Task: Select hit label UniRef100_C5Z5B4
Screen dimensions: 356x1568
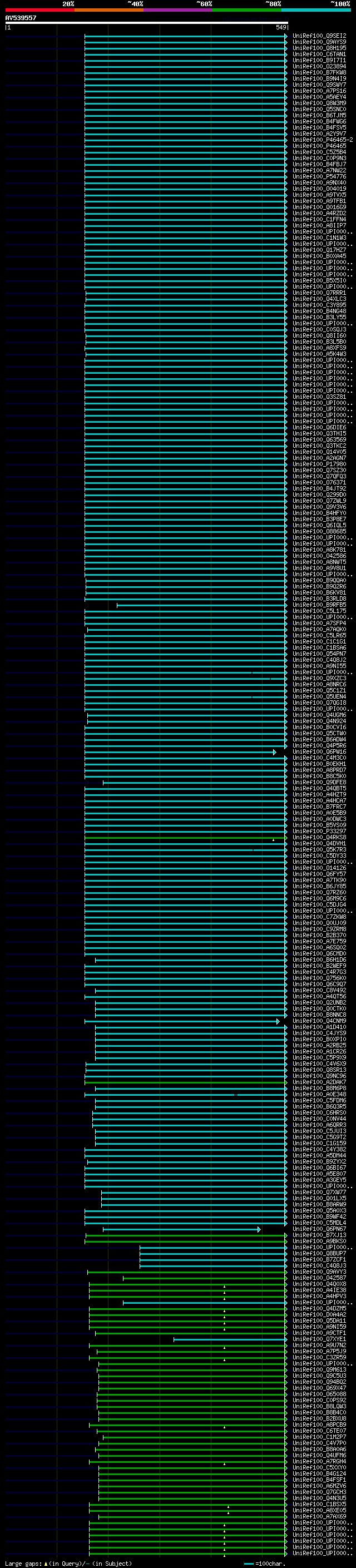Action: pos(319,152)
